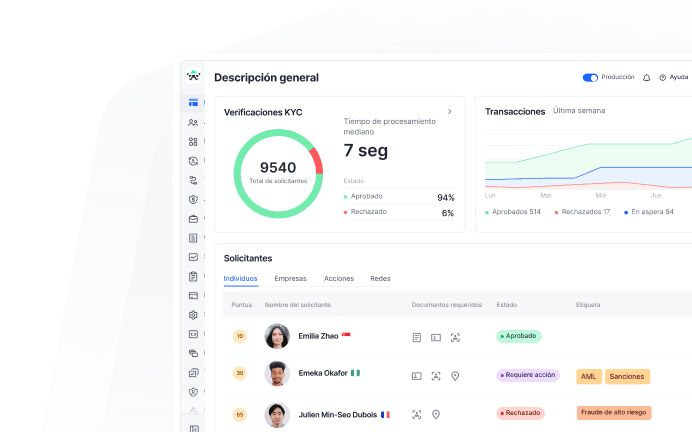
Task: Click the document icon in Emilia Zhao row
Action: (x=416, y=337)
